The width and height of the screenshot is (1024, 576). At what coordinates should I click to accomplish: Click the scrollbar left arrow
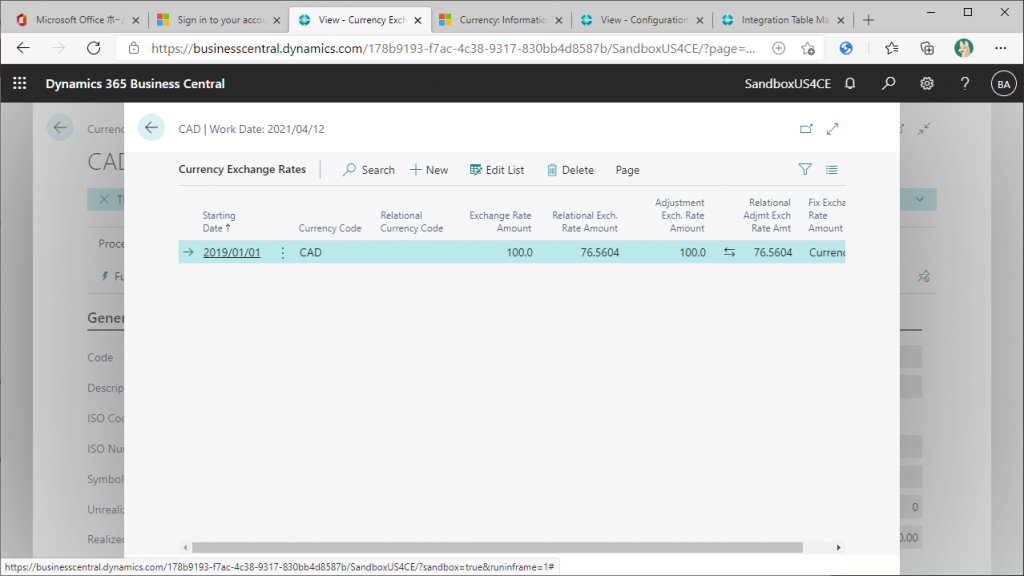tap(185, 547)
